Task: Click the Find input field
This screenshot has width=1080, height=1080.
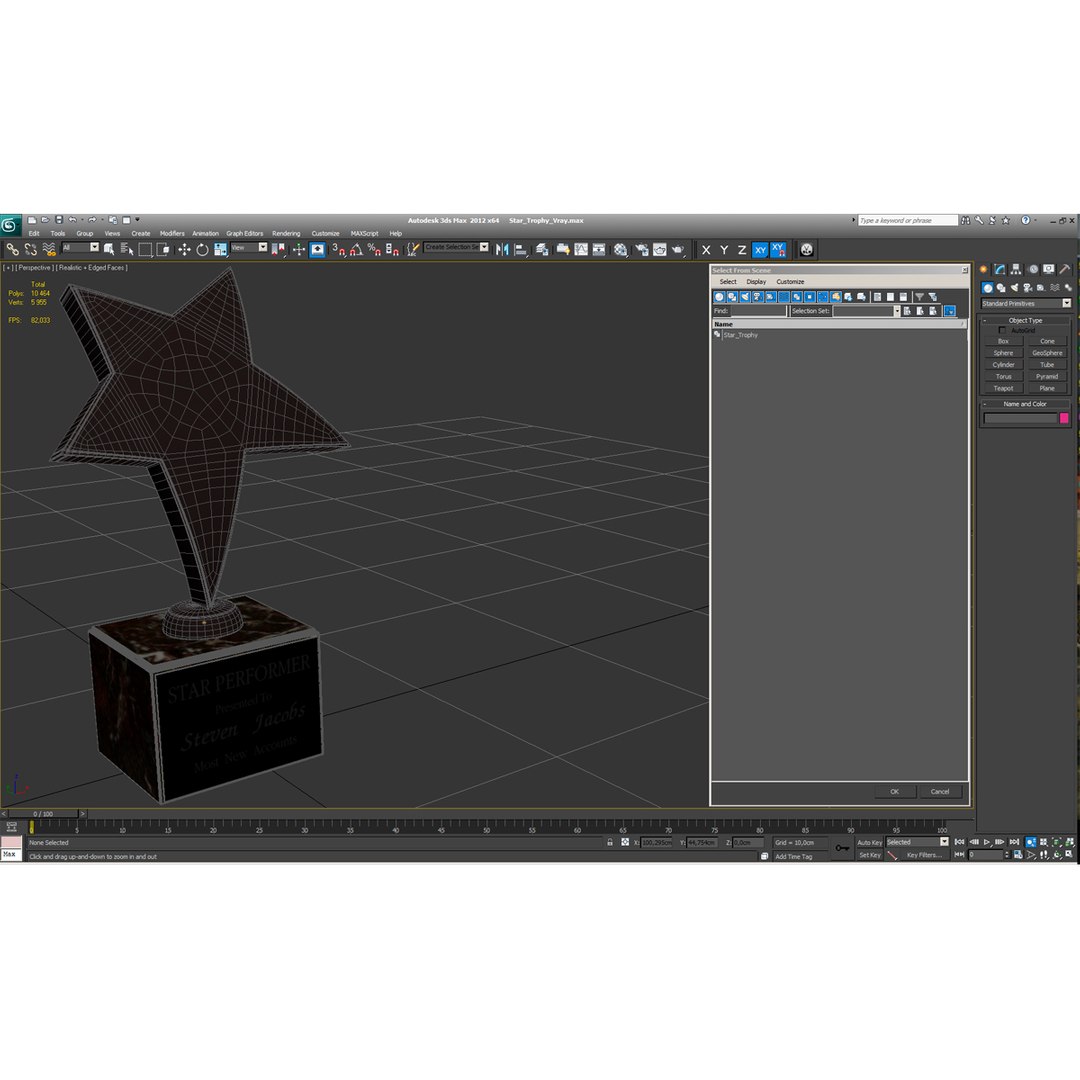Action: click(x=758, y=311)
